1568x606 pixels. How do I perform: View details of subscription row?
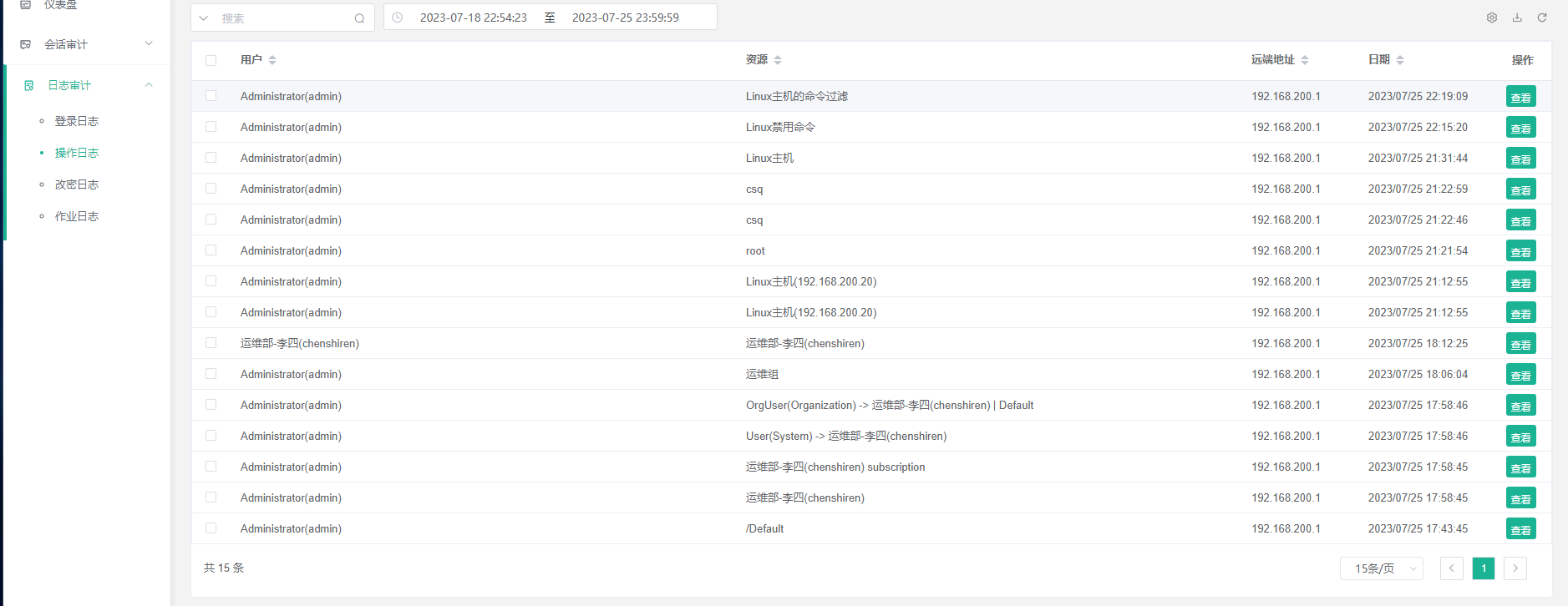tap(1521, 467)
